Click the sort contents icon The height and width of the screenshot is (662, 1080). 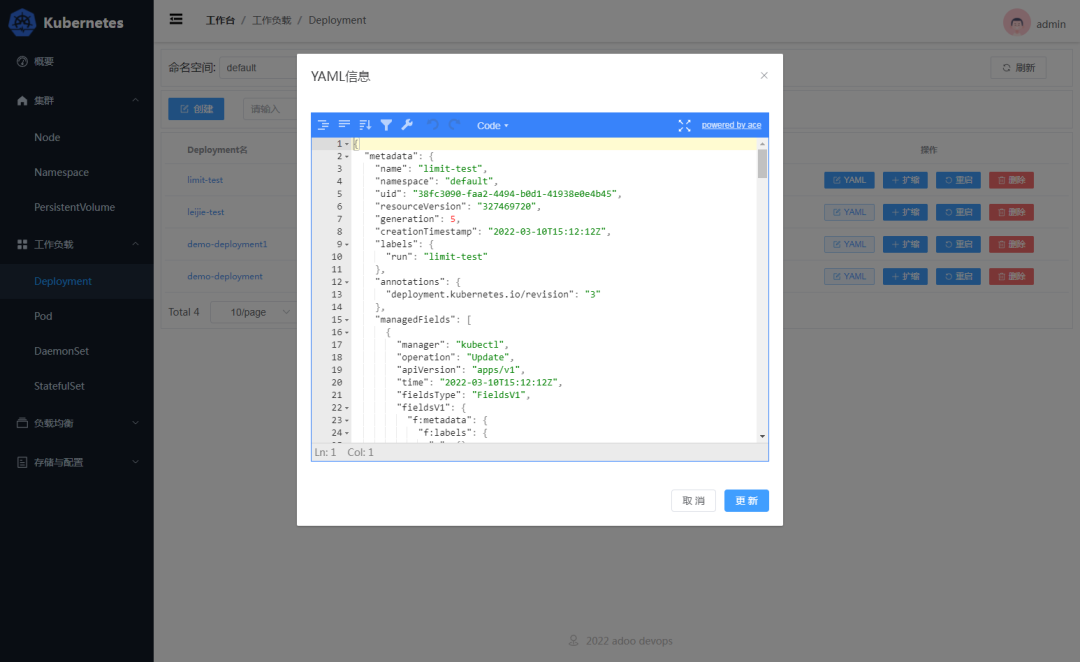pos(365,125)
